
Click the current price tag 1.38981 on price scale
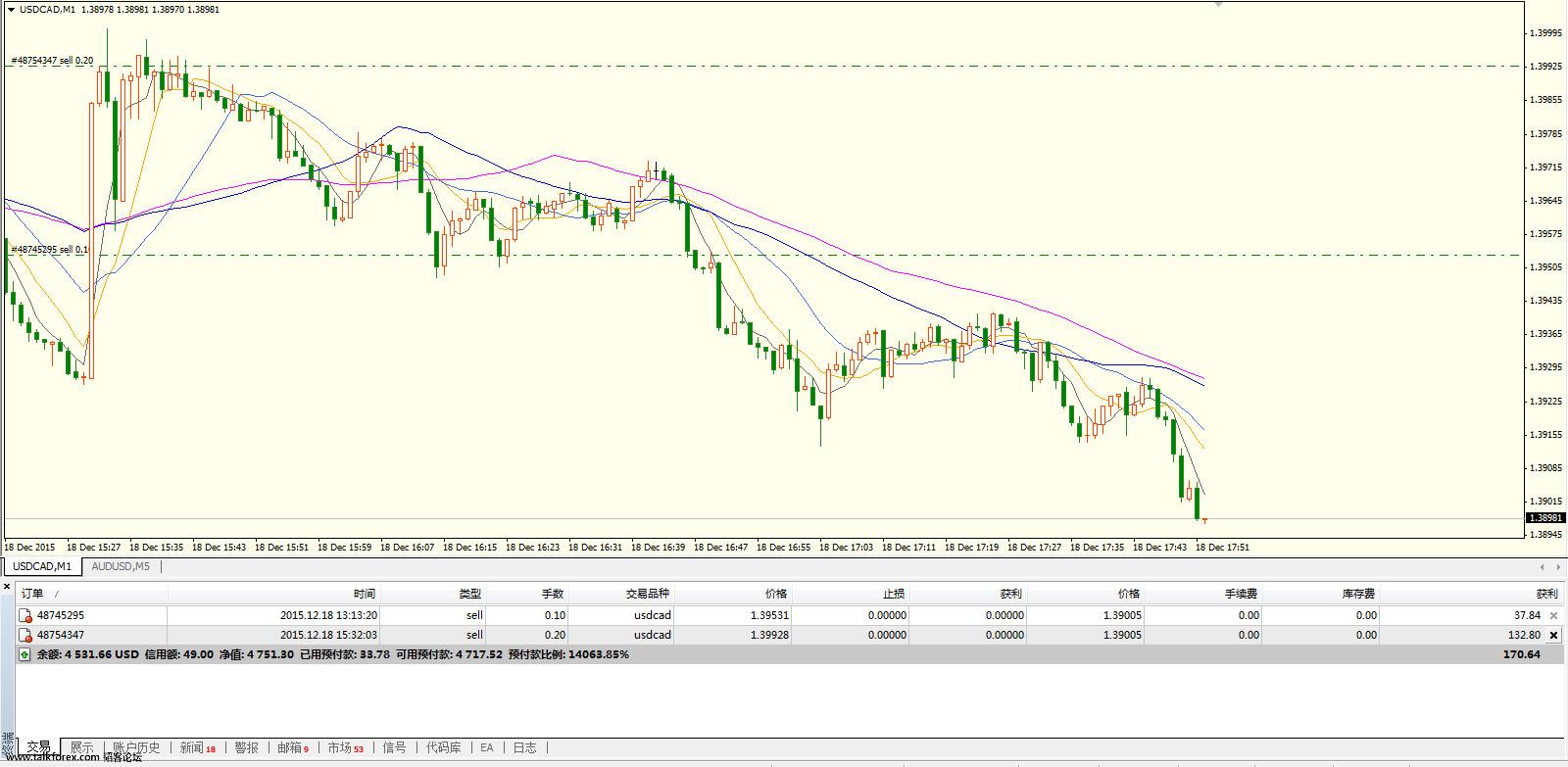pyautogui.click(x=1544, y=517)
